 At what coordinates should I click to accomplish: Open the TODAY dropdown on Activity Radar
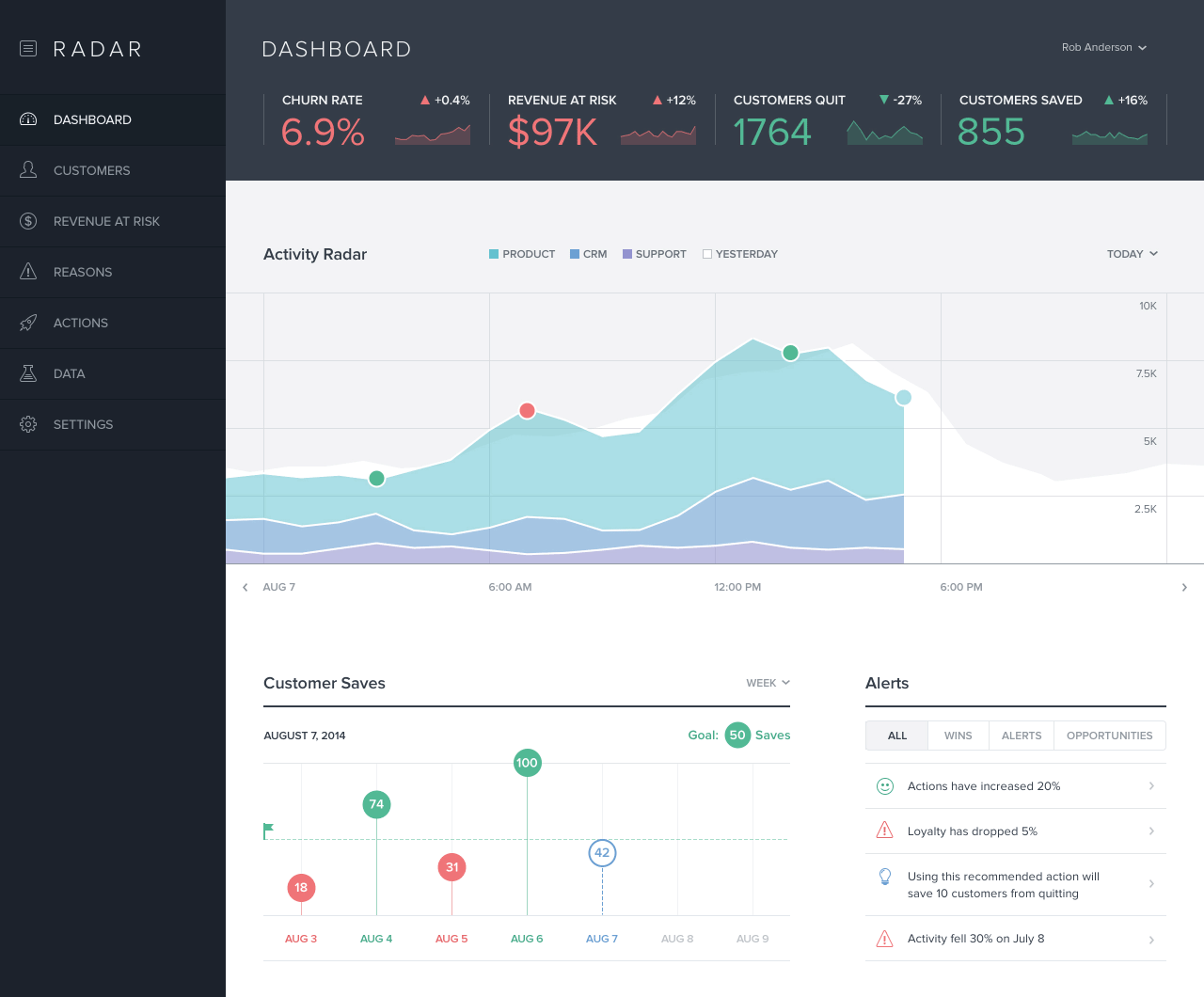tap(1132, 254)
